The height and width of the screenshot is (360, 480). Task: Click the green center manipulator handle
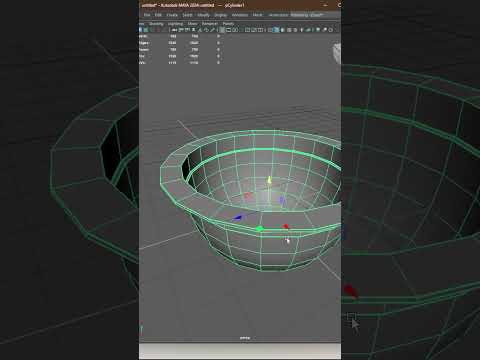pos(260,228)
